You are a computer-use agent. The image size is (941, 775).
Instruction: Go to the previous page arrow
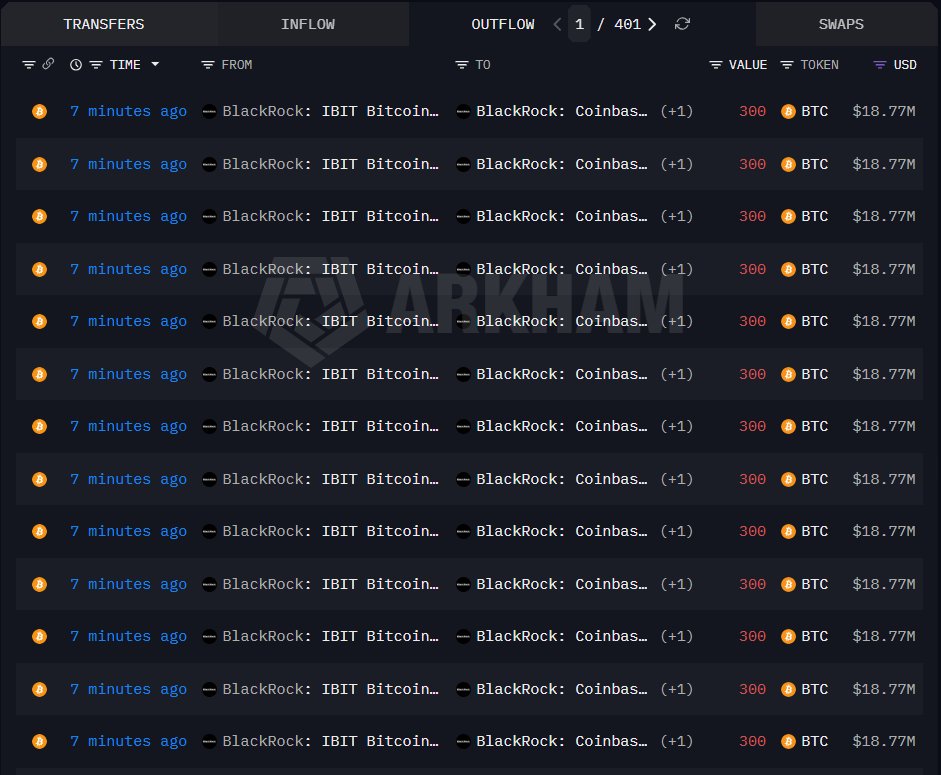point(558,24)
